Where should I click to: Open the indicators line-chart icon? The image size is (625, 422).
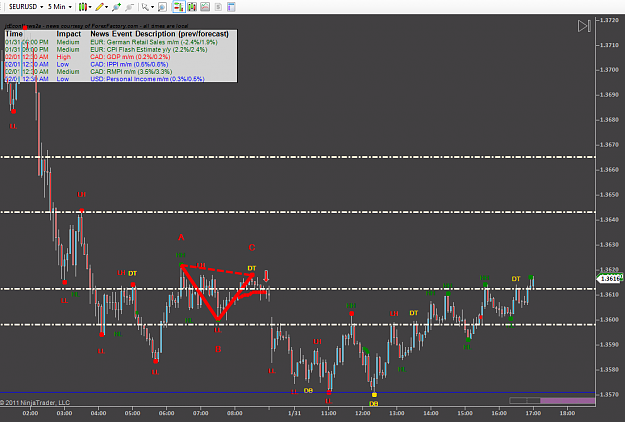coord(205,7)
